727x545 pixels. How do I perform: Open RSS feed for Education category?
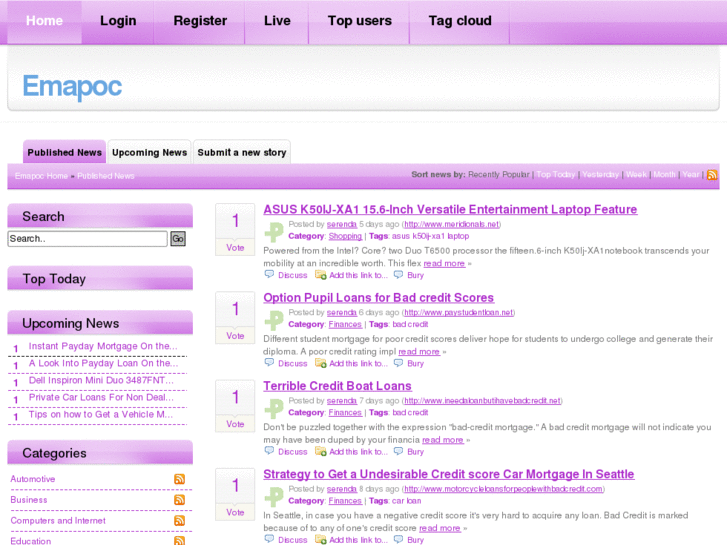tap(179, 541)
